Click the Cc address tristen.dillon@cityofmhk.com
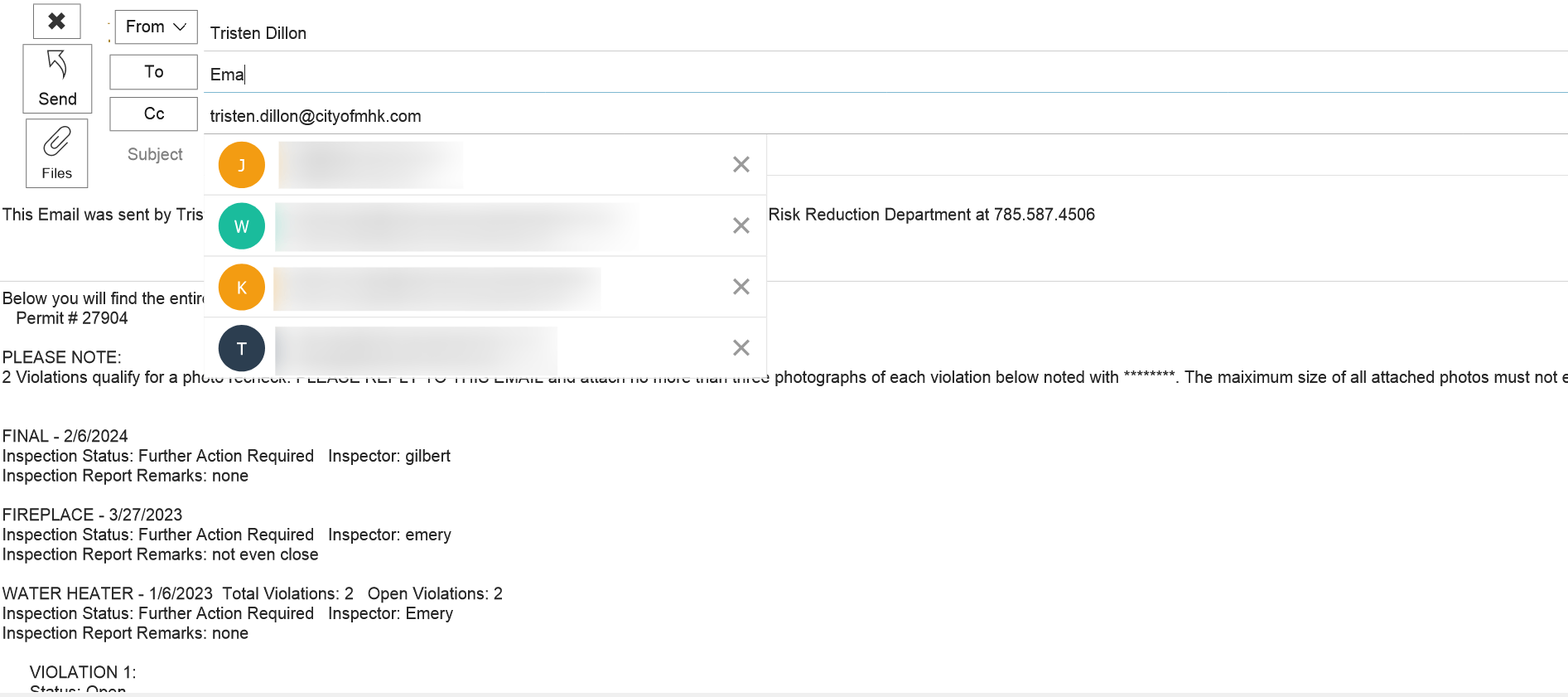Viewport: 1568px width, 697px height. (316, 116)
